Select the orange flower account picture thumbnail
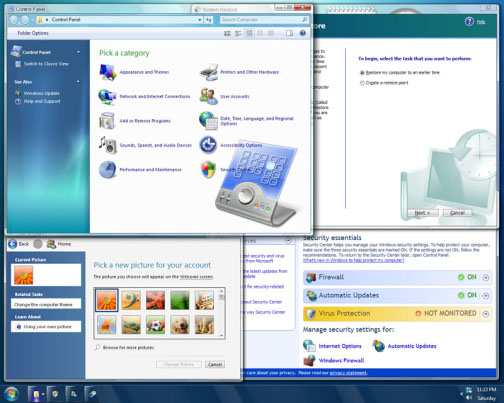This screenshot has width=504, height=403. [x=107, y=300]
